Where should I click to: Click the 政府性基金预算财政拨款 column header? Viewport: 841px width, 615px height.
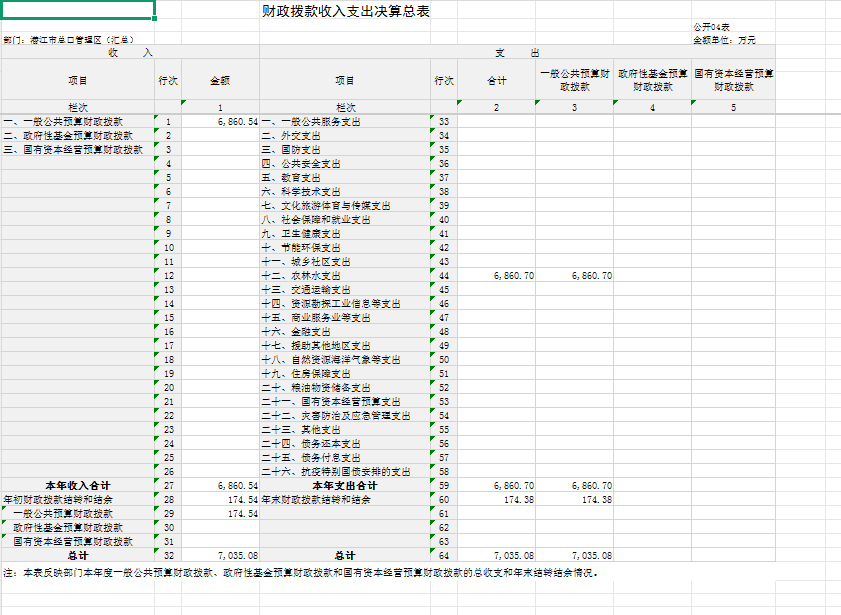pos(652,80)
